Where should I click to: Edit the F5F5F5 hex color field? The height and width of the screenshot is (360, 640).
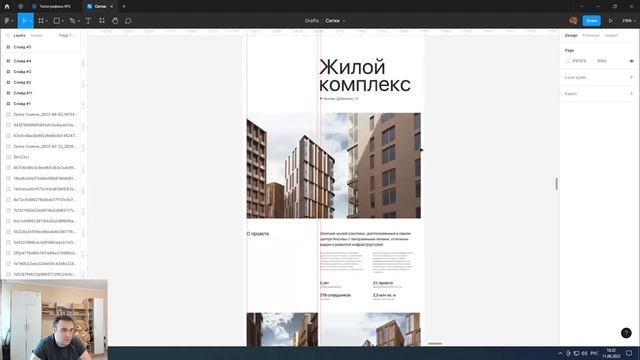[579, 61]
